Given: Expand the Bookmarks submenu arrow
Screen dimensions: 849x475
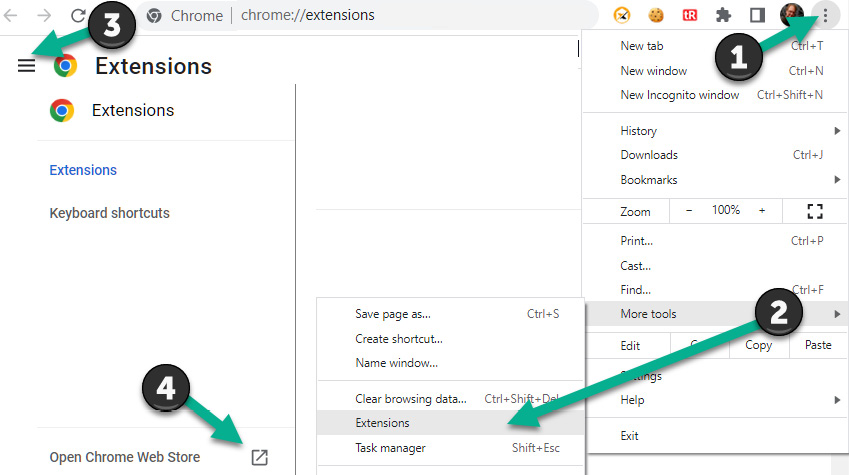Looking at the screenshot, I should click(837, 179).
